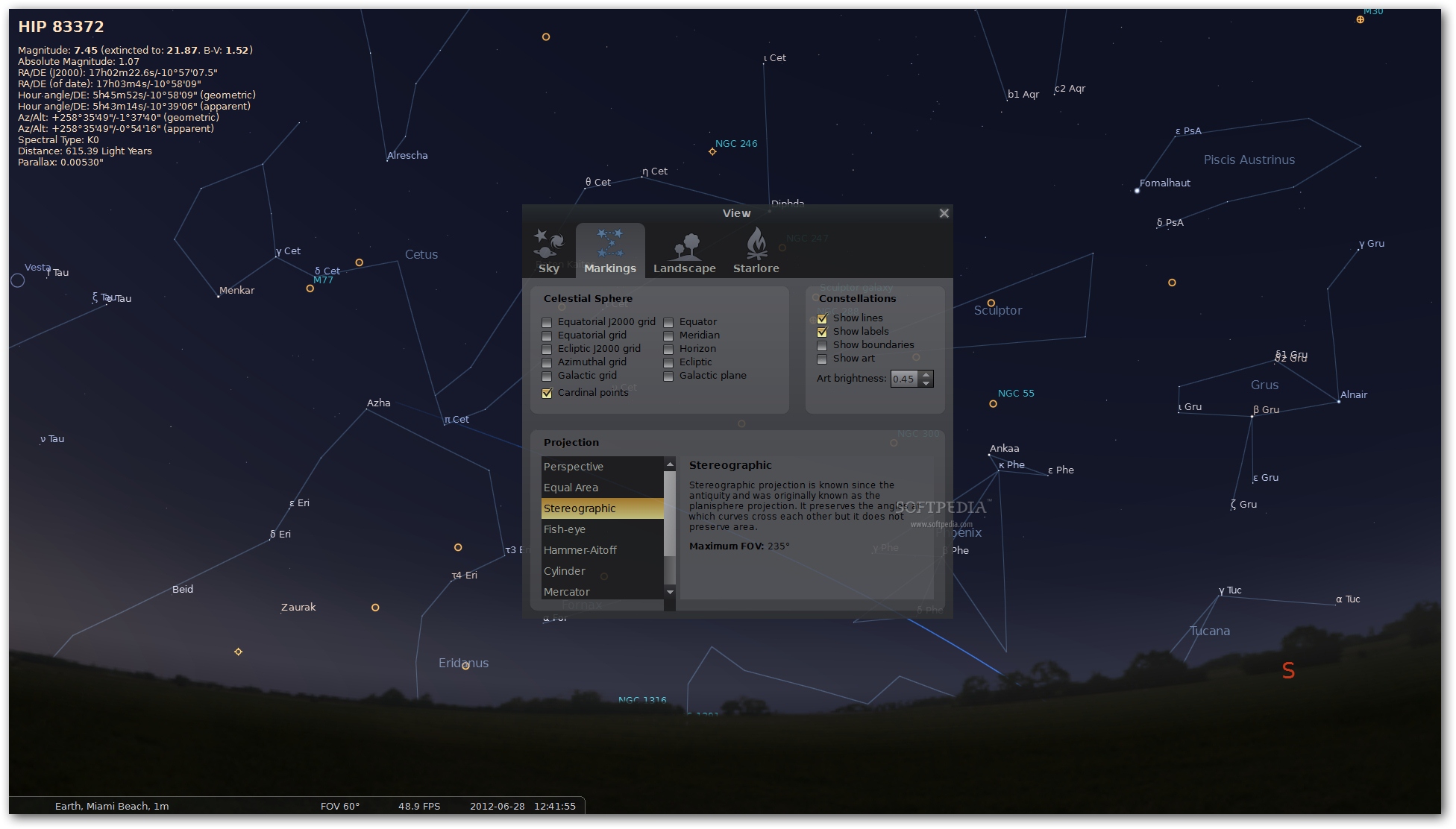Open the Sky tab in View window

[549, 252]
